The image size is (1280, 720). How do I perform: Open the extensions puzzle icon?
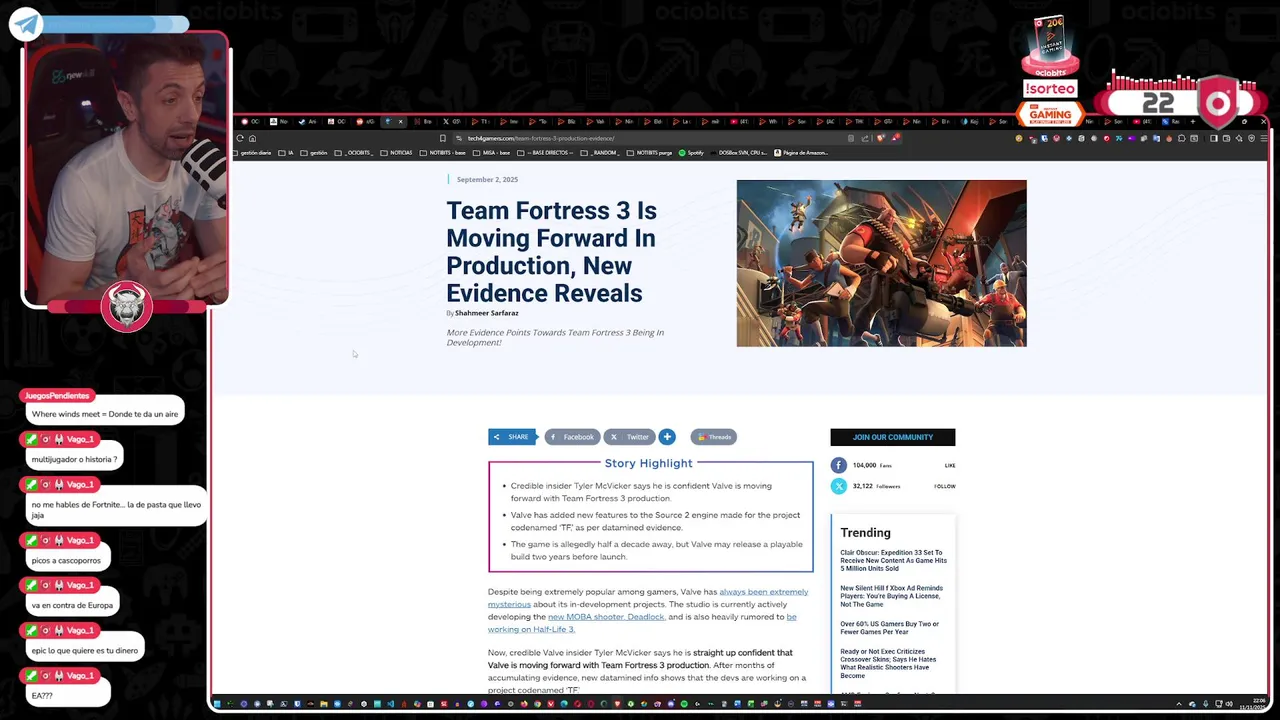(1181, 138)
